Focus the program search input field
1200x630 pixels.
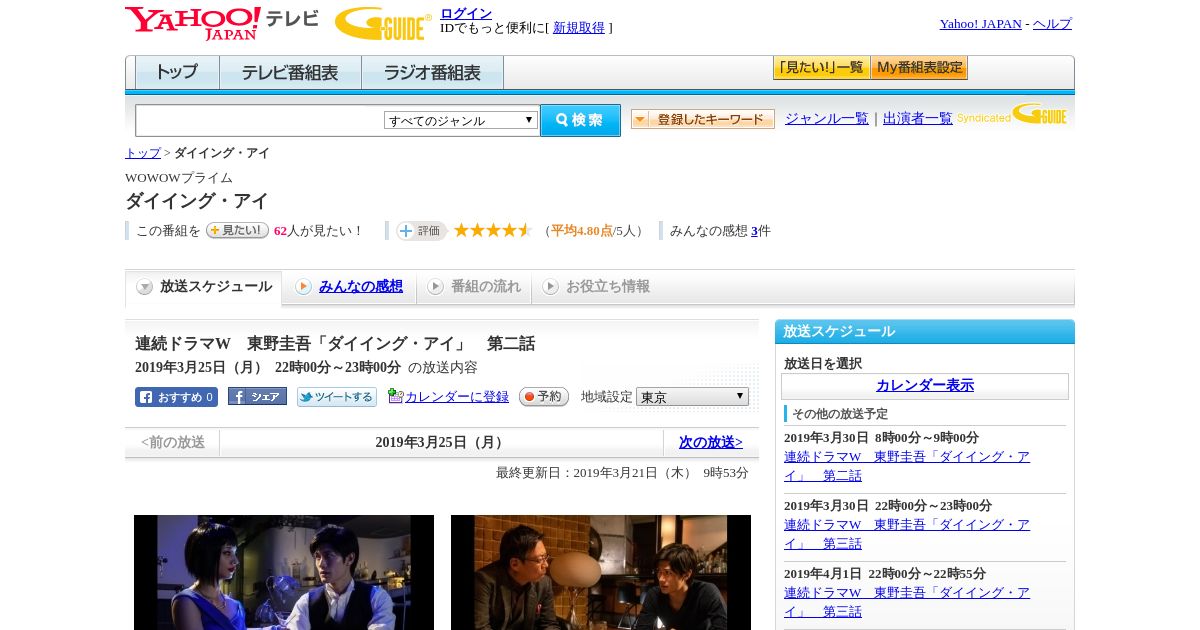pos(260,121)
